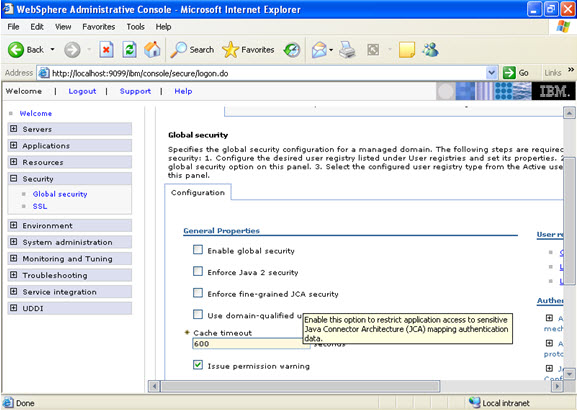The height and width of the screenshot is (410, 577).
Task: Check Enforce Java 2 security
Action: (198, 271)
